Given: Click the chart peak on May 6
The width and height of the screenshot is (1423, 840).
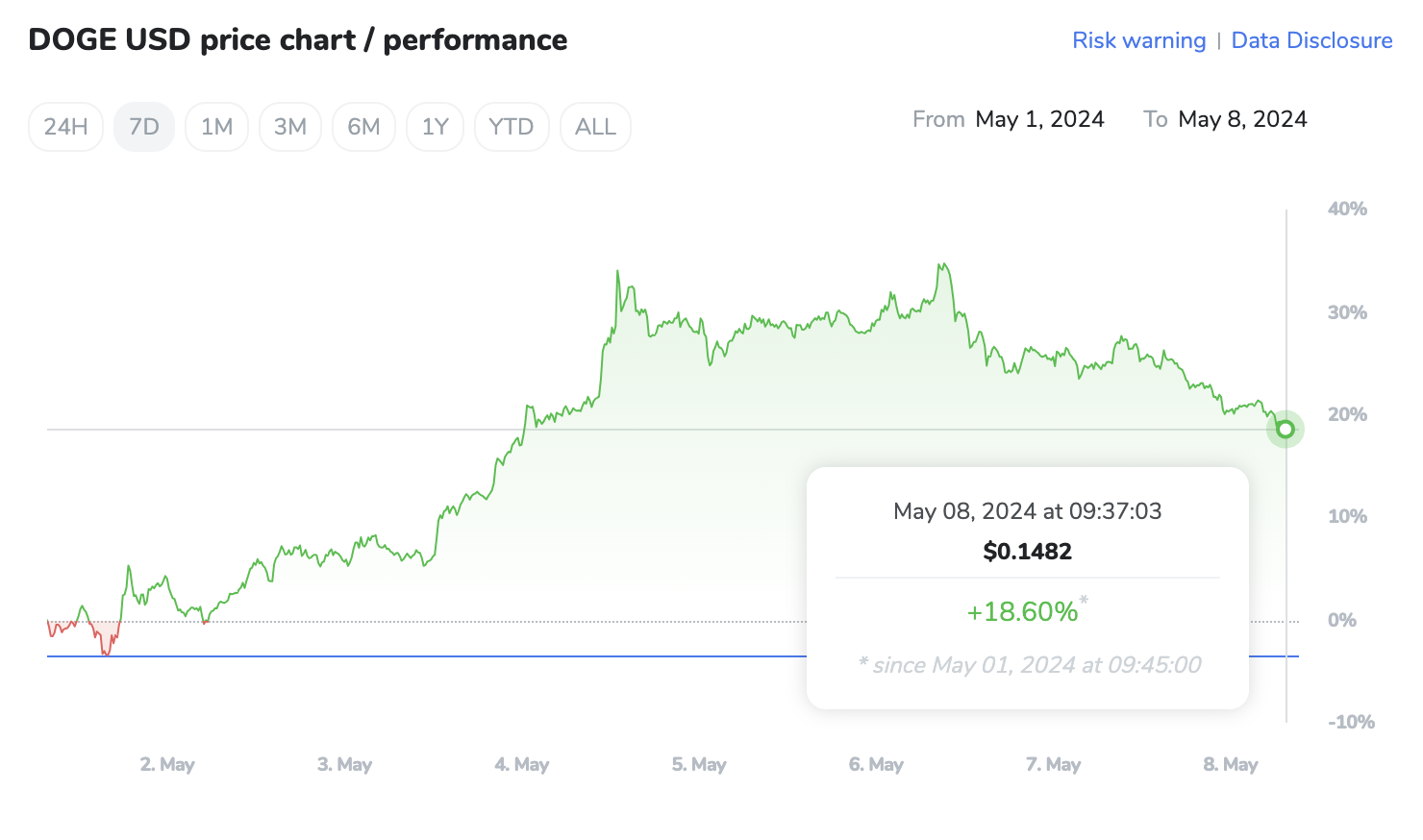Looking at the screenshot, I should coord(940,262).
